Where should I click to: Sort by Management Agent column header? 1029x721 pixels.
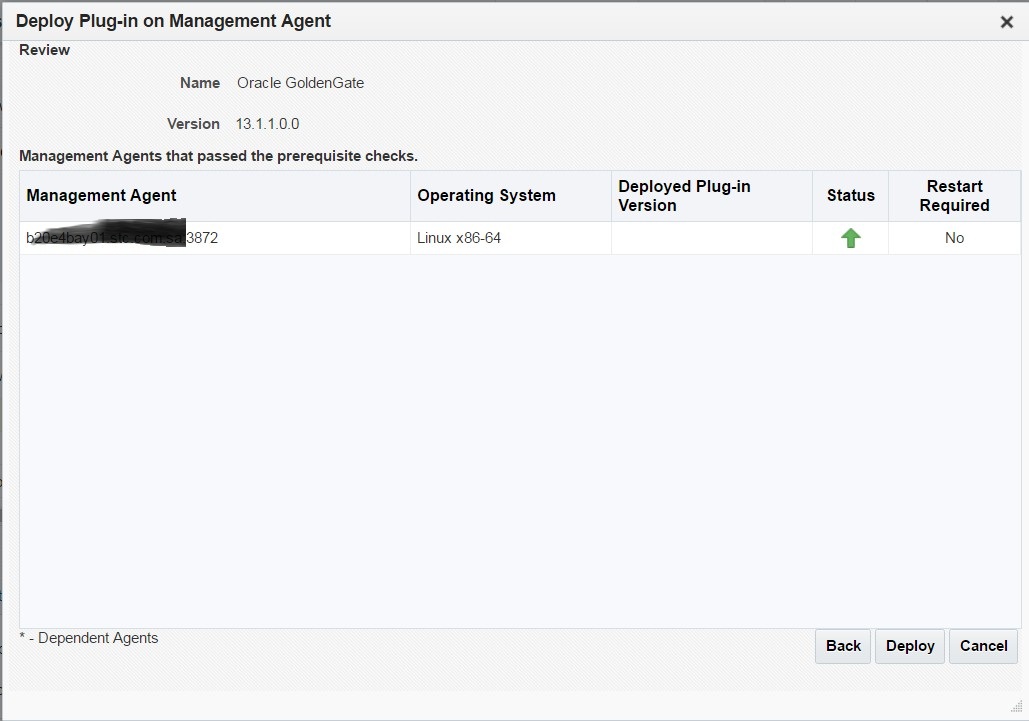102,196
